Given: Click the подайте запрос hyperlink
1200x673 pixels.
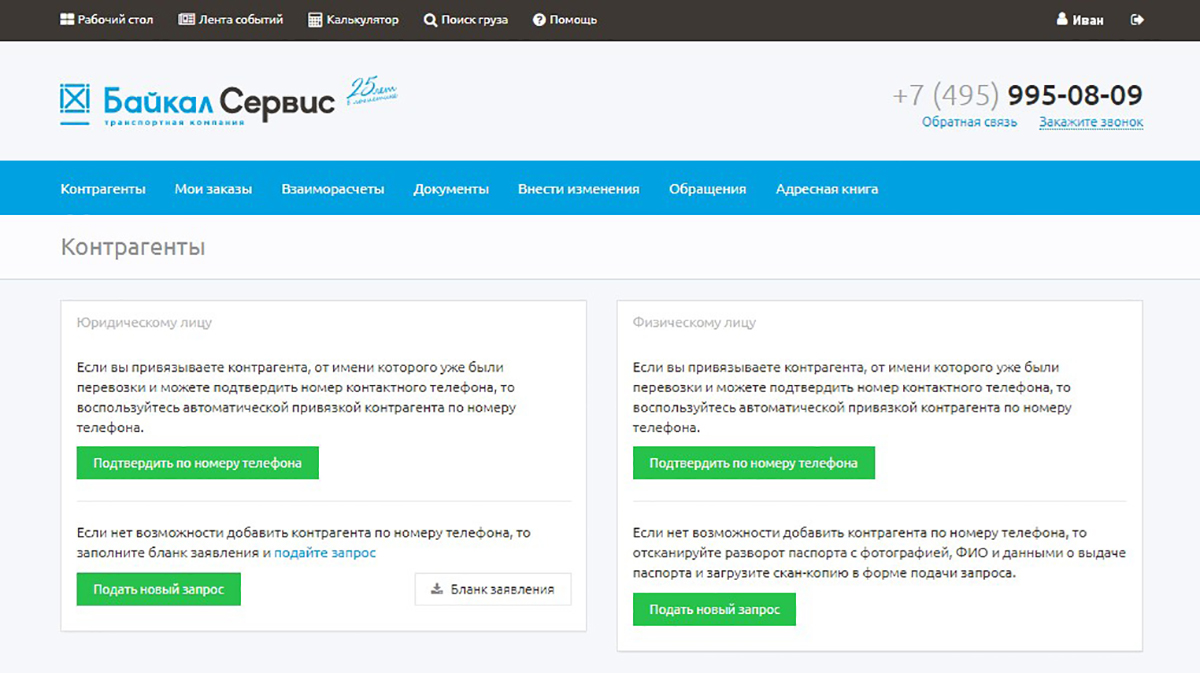Looking at the screenshot, I should coord(325,552).
